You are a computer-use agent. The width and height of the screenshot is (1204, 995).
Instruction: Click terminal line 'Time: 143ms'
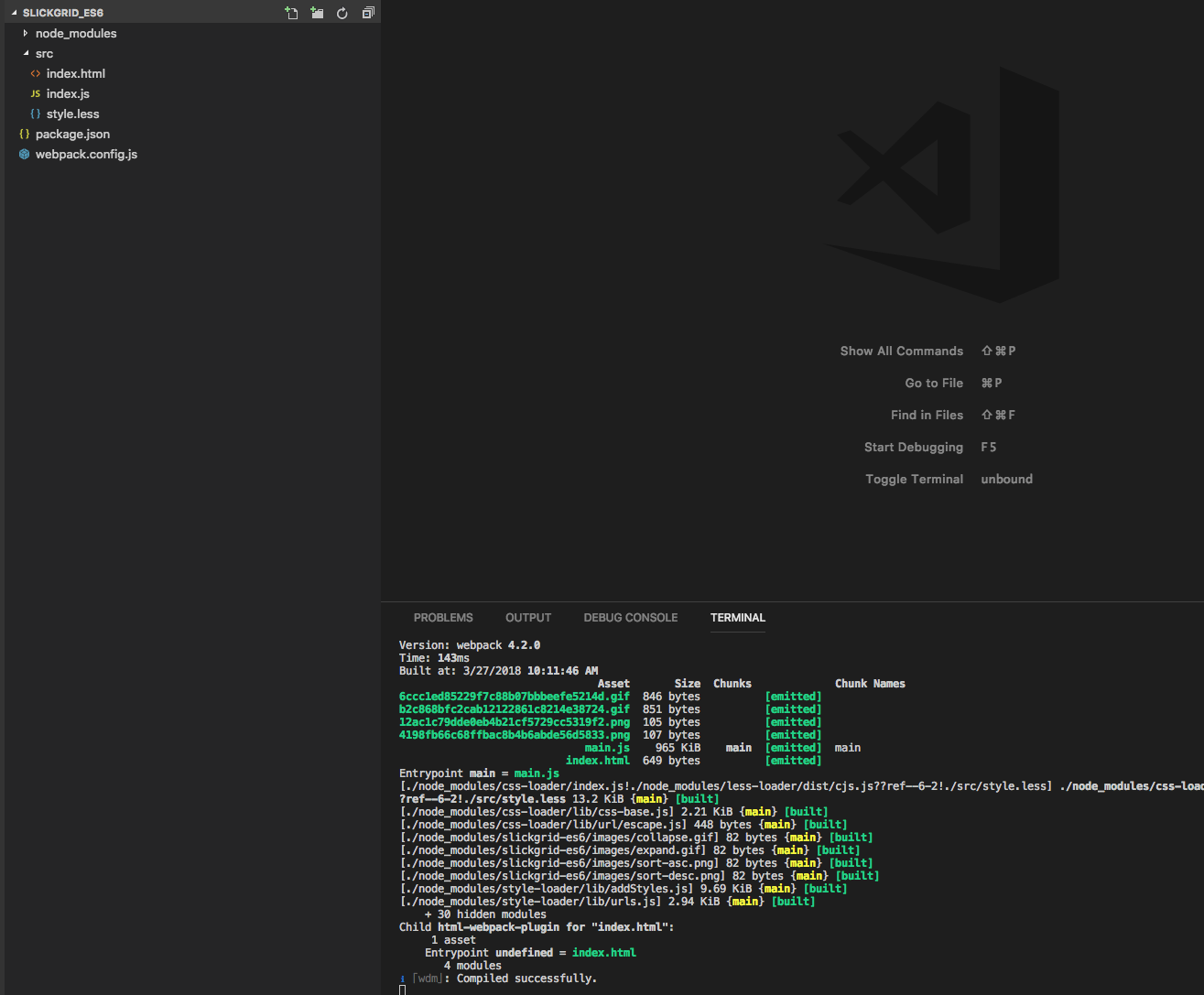click(434, 658)
